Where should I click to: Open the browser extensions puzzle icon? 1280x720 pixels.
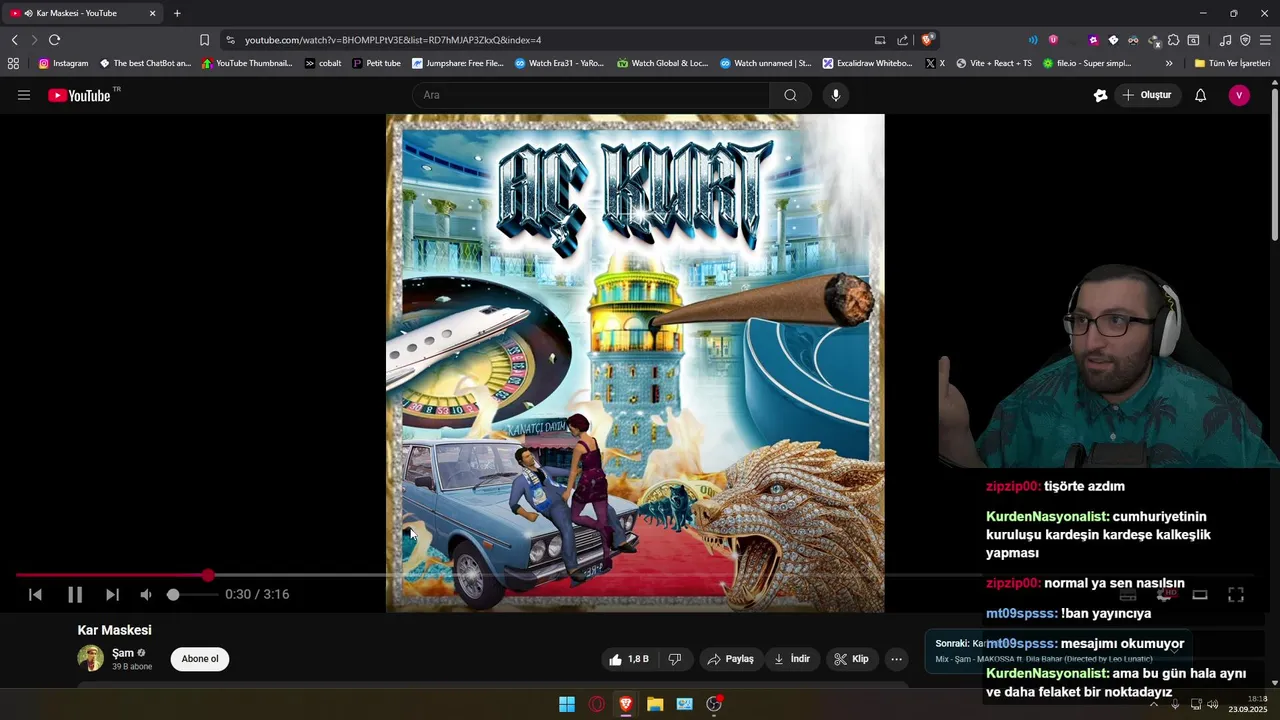point(1174,40)
